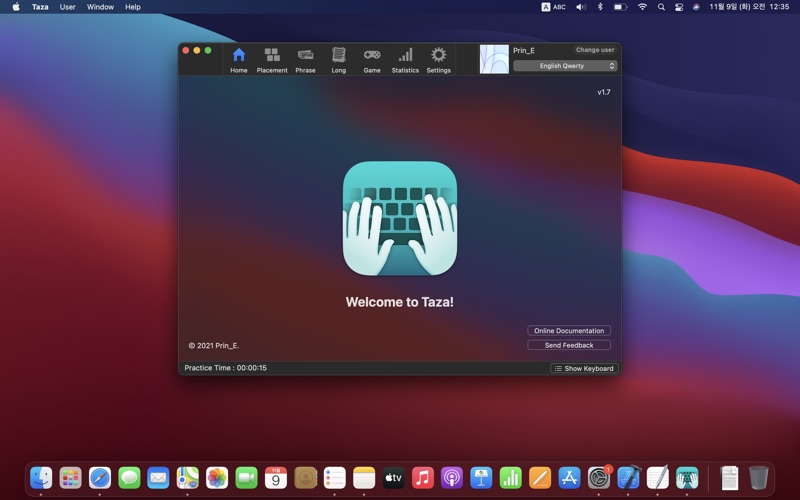Click the © 2021 Prin_E. copyright text

[x=214, y=345]
